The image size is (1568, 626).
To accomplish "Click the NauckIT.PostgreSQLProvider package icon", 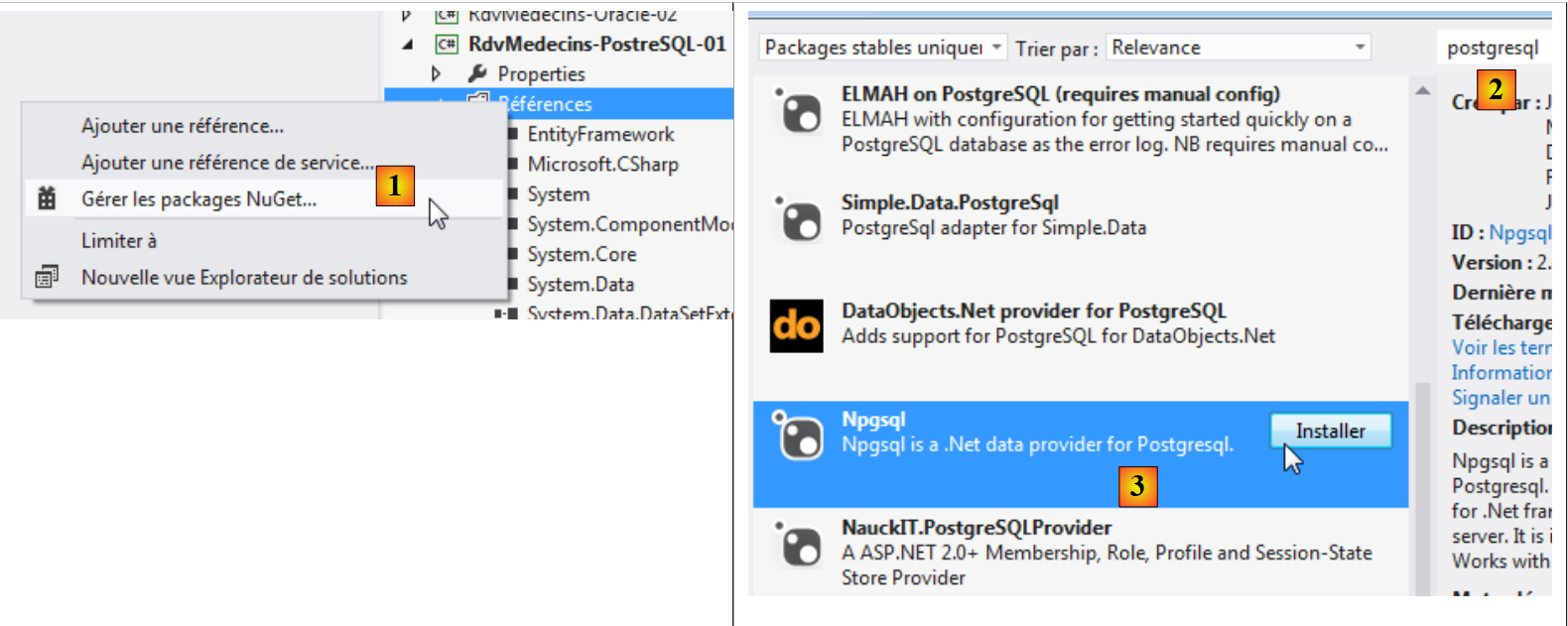I will coord(798,544).
